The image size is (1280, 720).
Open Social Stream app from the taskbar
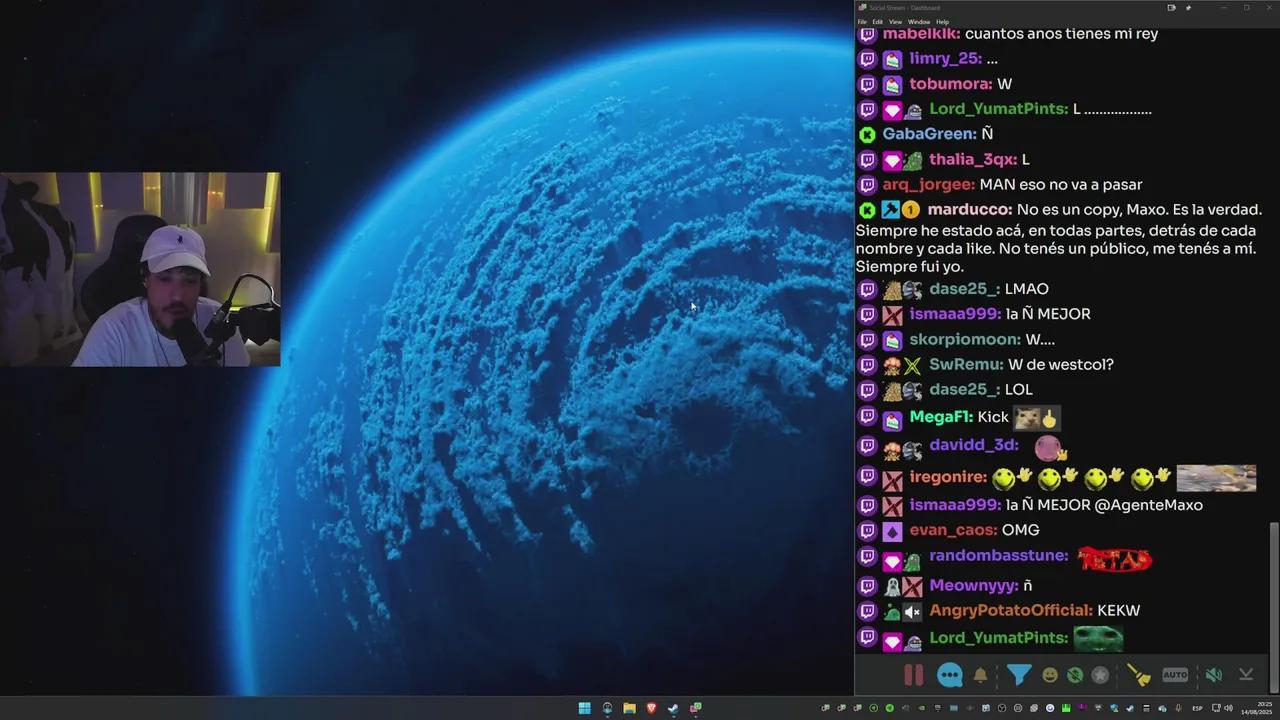pos(696,708)
